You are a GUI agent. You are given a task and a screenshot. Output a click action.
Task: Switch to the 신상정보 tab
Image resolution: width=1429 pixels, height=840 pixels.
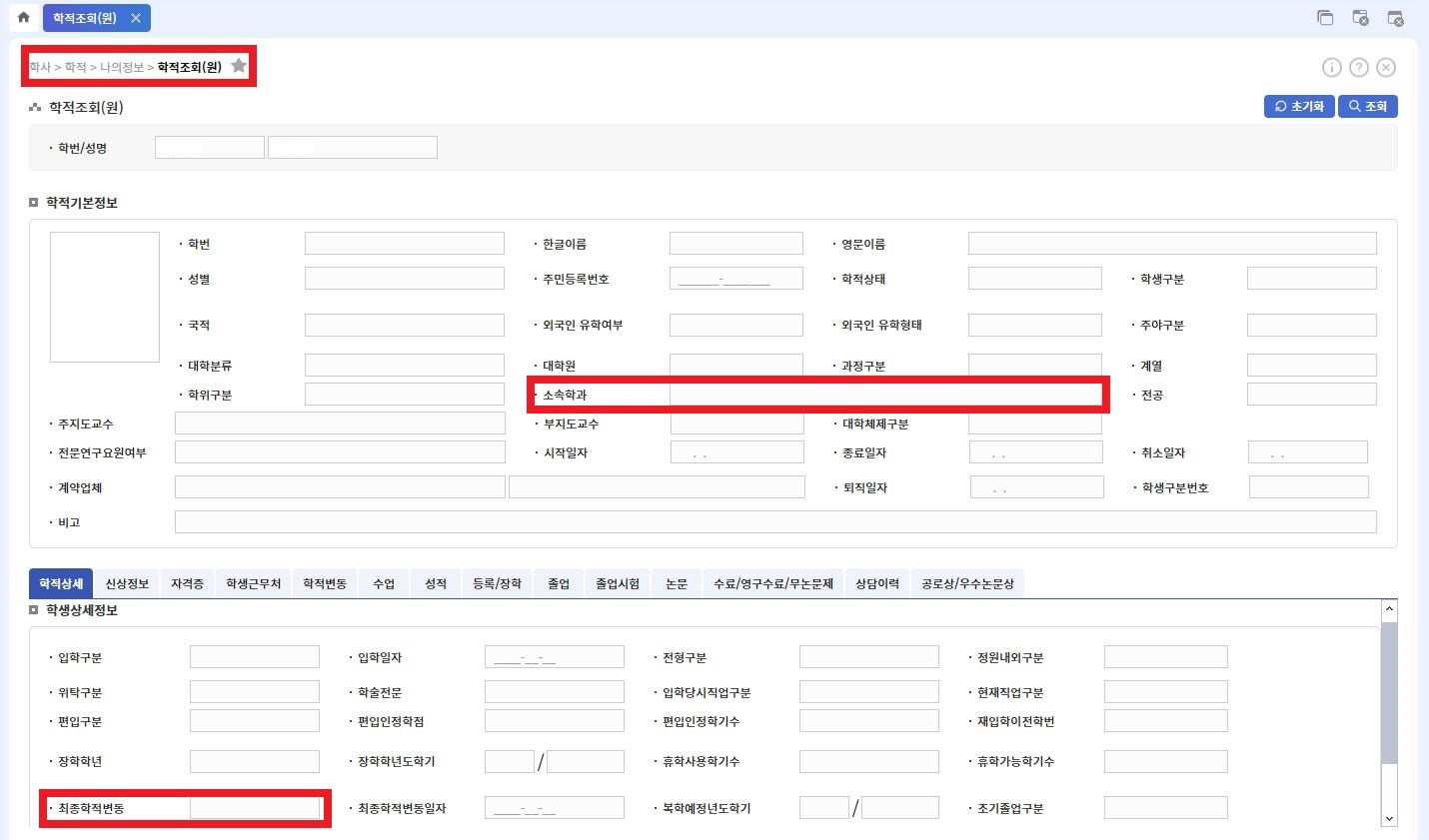(127, 583)
